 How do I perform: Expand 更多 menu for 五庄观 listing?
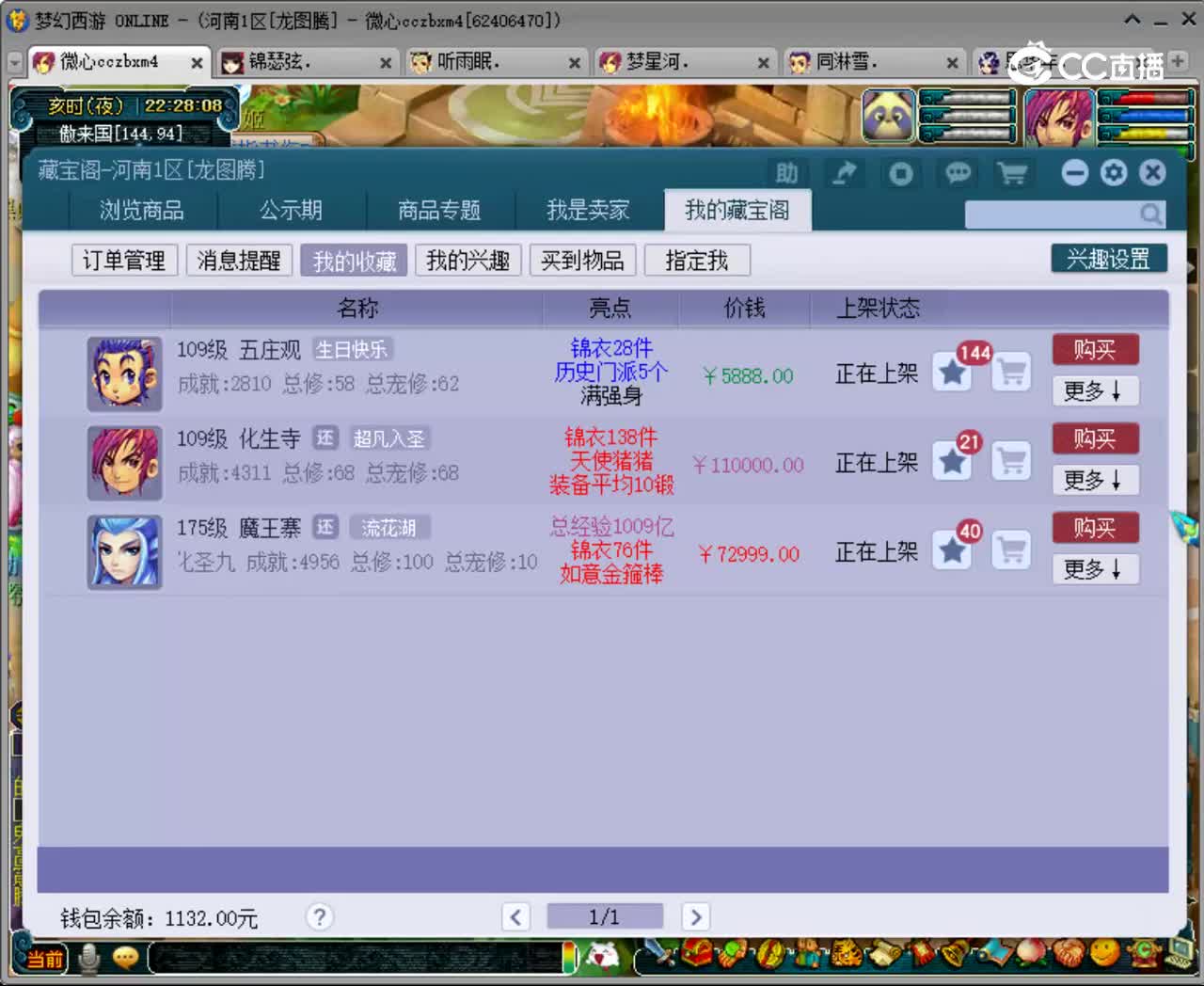(1095, 390)
